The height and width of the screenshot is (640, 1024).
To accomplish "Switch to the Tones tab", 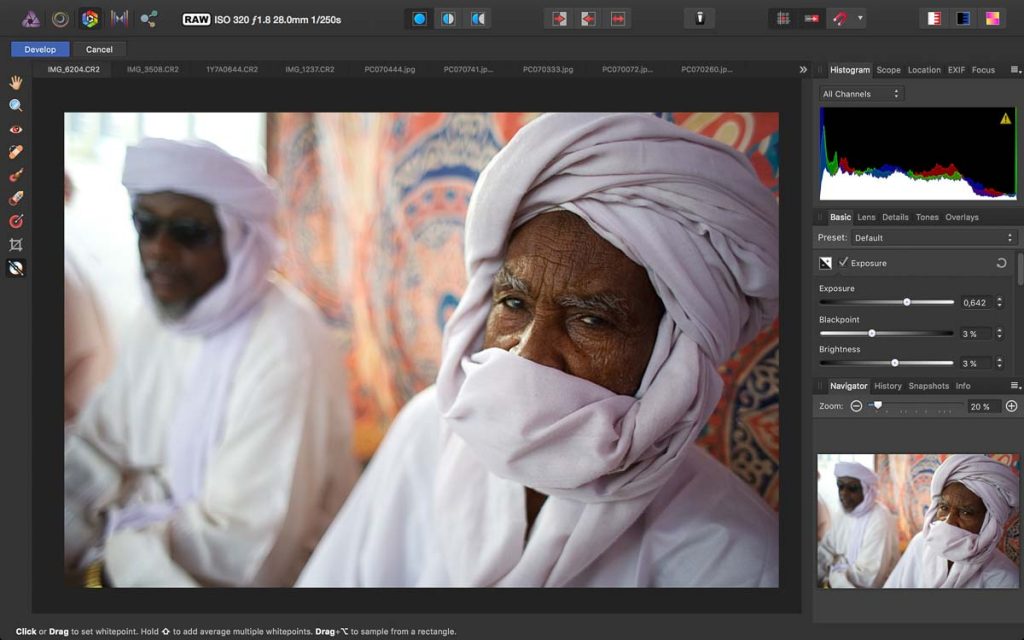I will click(927, 217).
